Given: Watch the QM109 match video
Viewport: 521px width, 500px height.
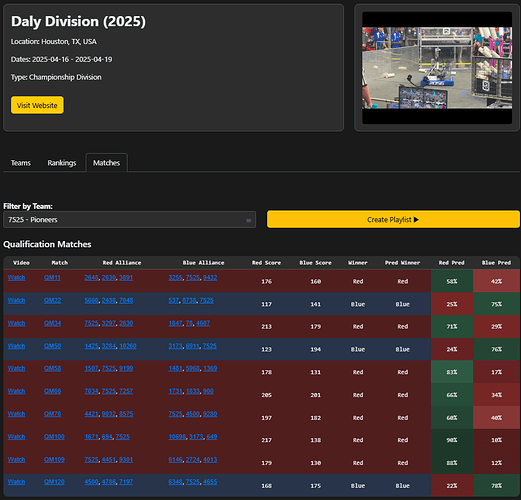Looking at the screenshot, I should (x=16, y=459).
